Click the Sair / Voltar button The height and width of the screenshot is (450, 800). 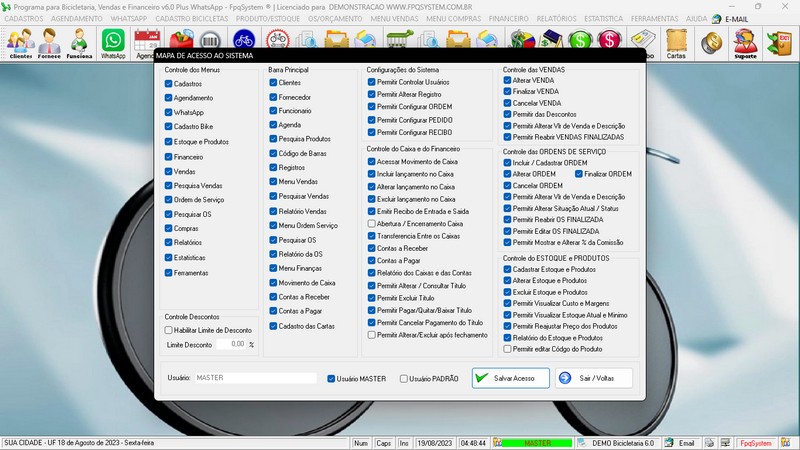coord(594,378)
